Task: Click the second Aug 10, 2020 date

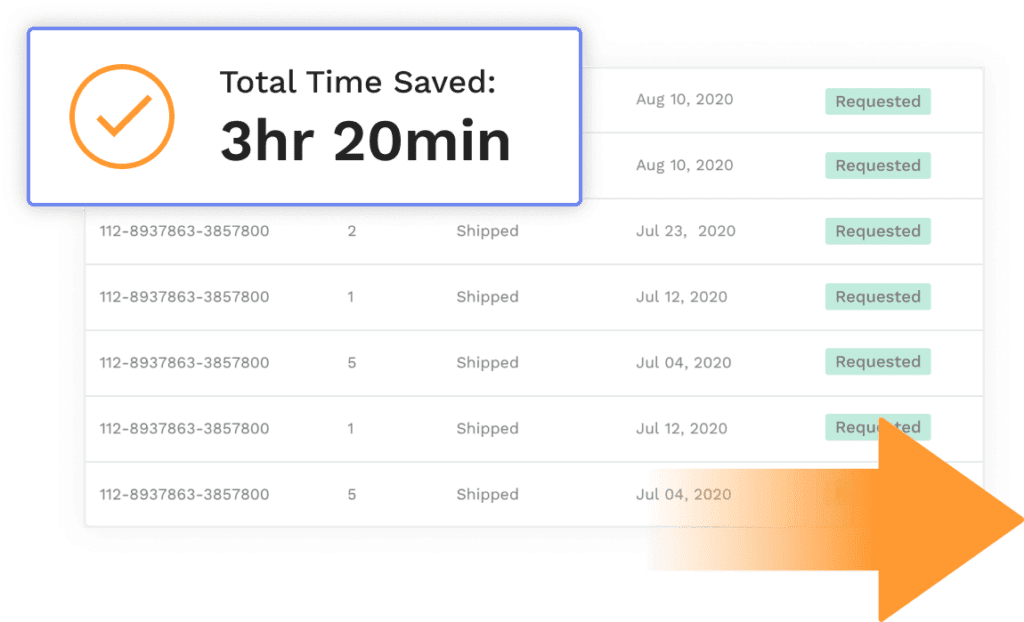Action: coord(684,165)
